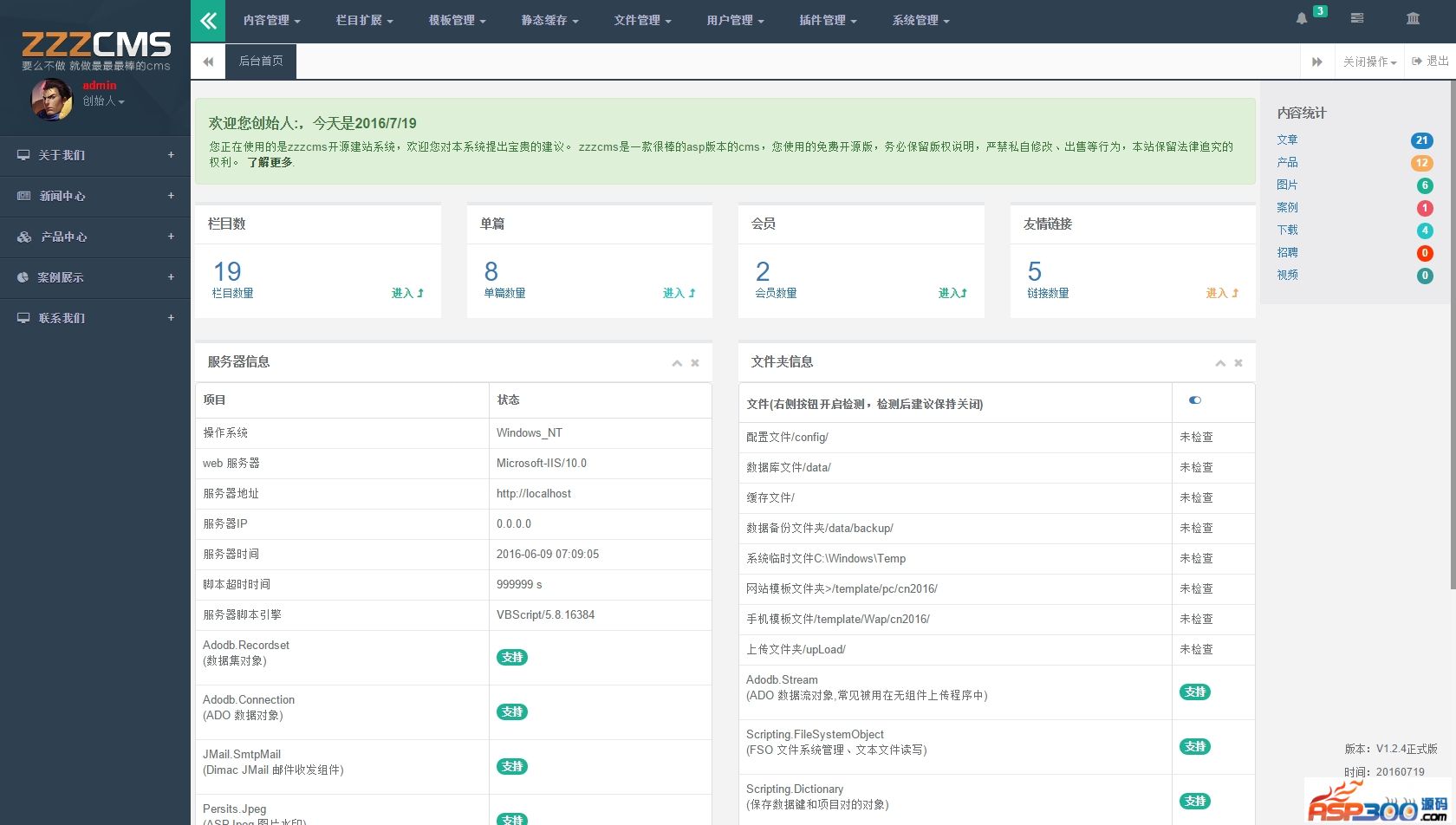Collapse the sidebar with double-chevron button
The width and height of the screenshot is (1456, 825).
[208, 21]
